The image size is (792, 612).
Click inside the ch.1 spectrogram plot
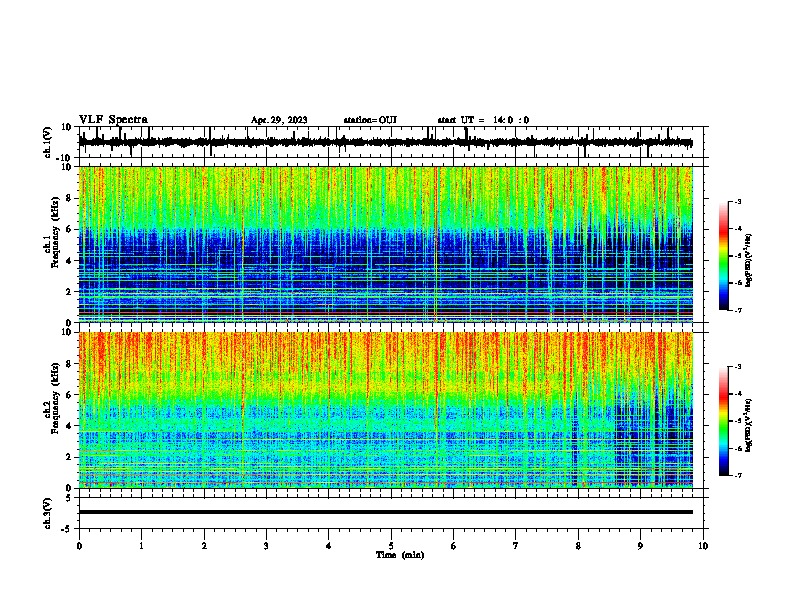(386, 244)
